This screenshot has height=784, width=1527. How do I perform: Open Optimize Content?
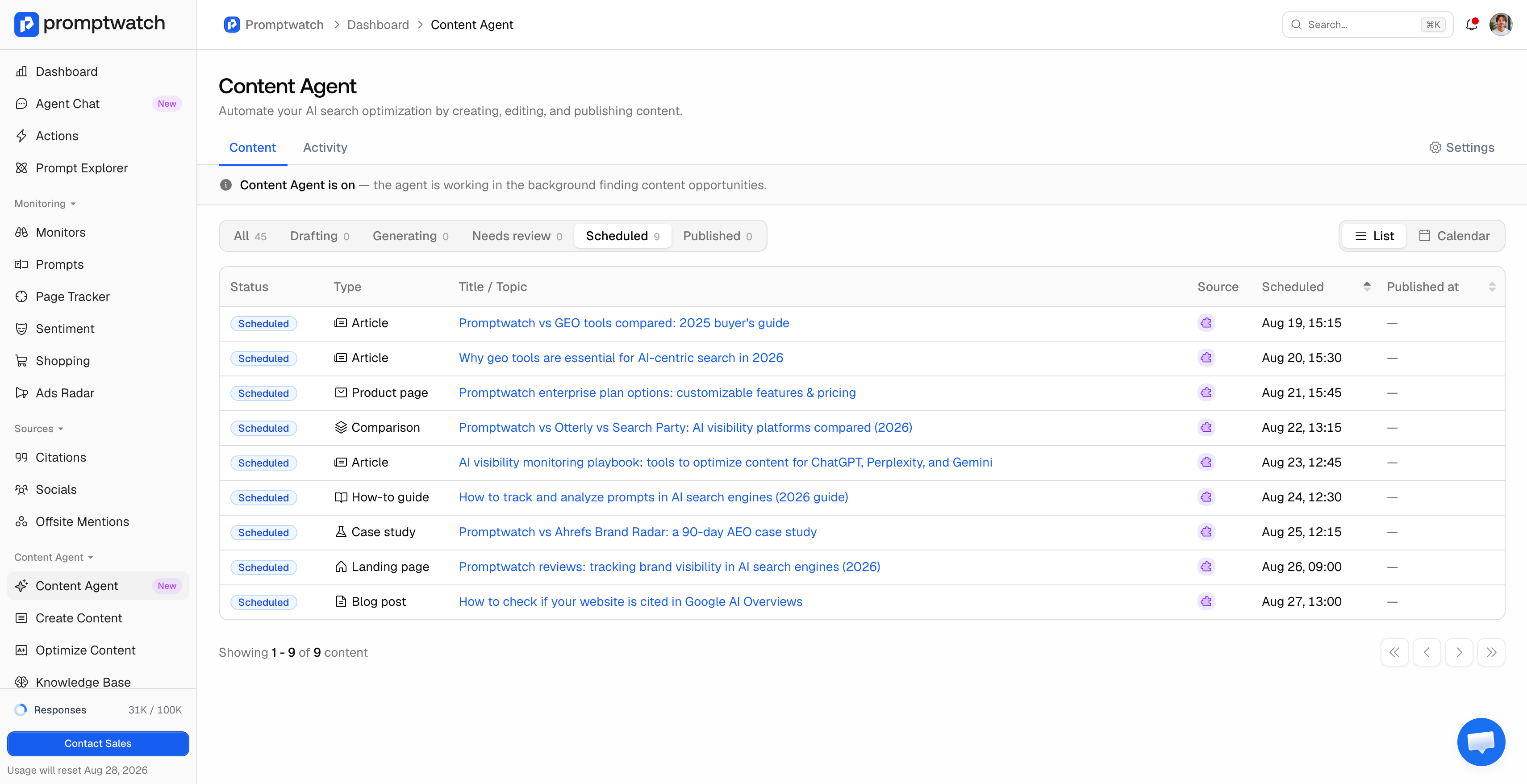pos(98,650)
